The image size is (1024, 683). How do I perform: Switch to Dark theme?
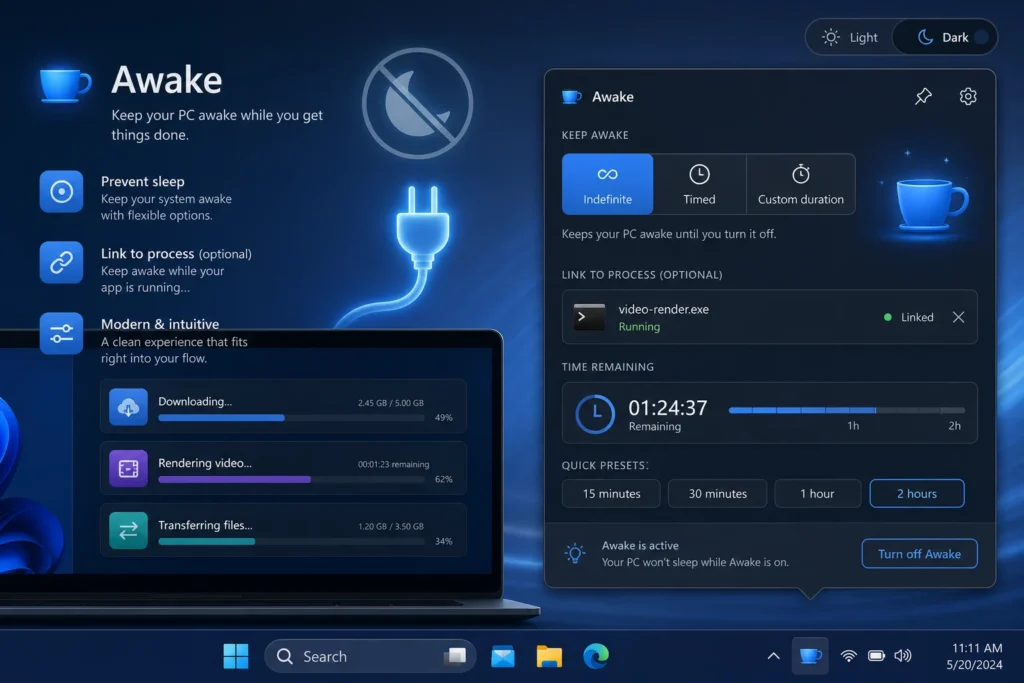coord(945,37)
